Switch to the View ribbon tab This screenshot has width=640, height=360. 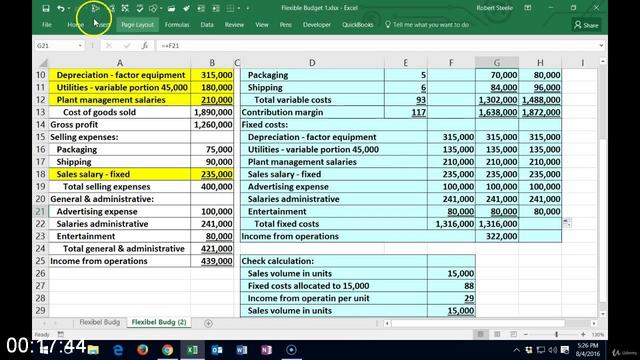click(x=262, y=25)
